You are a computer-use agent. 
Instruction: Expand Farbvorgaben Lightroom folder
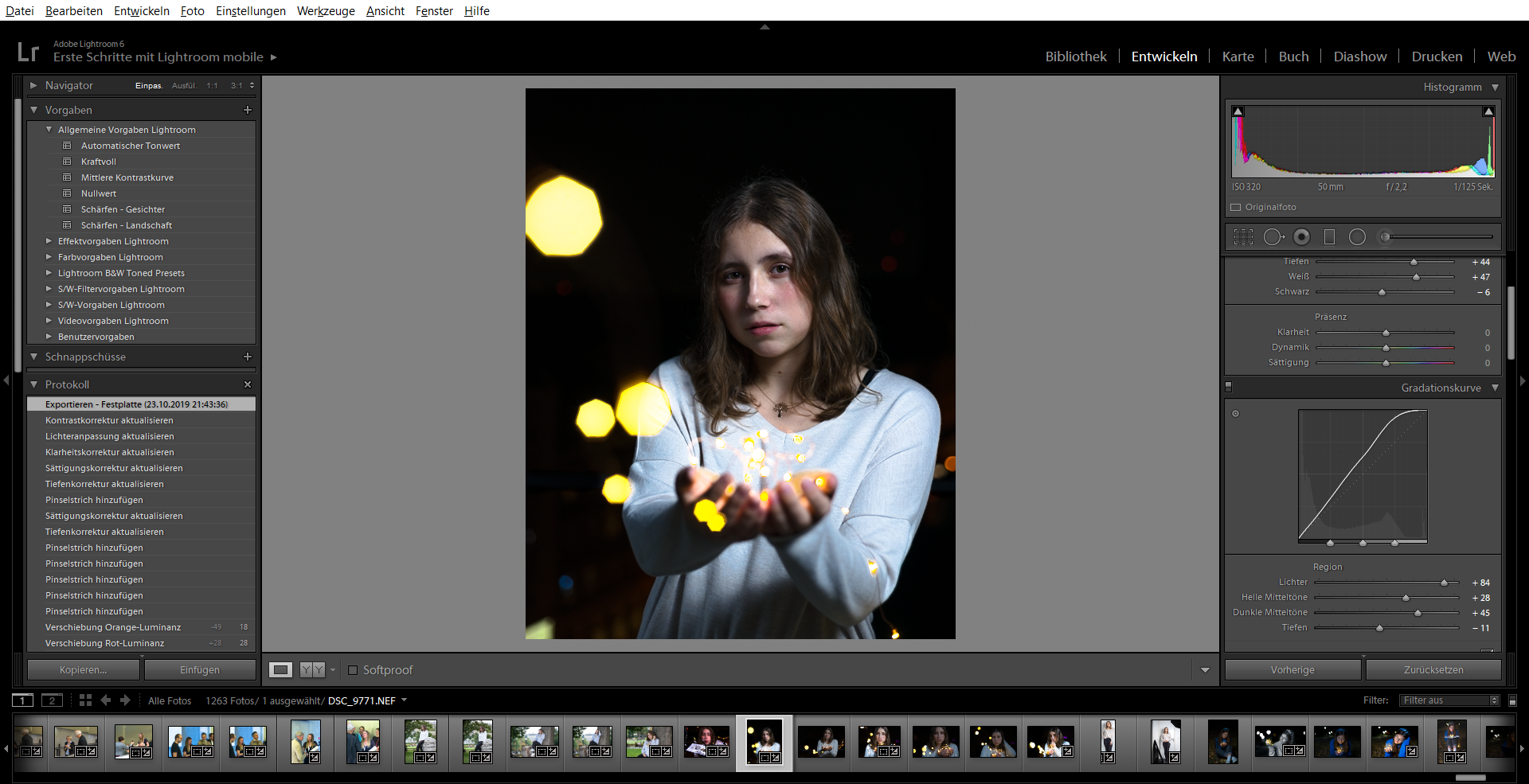49,257
